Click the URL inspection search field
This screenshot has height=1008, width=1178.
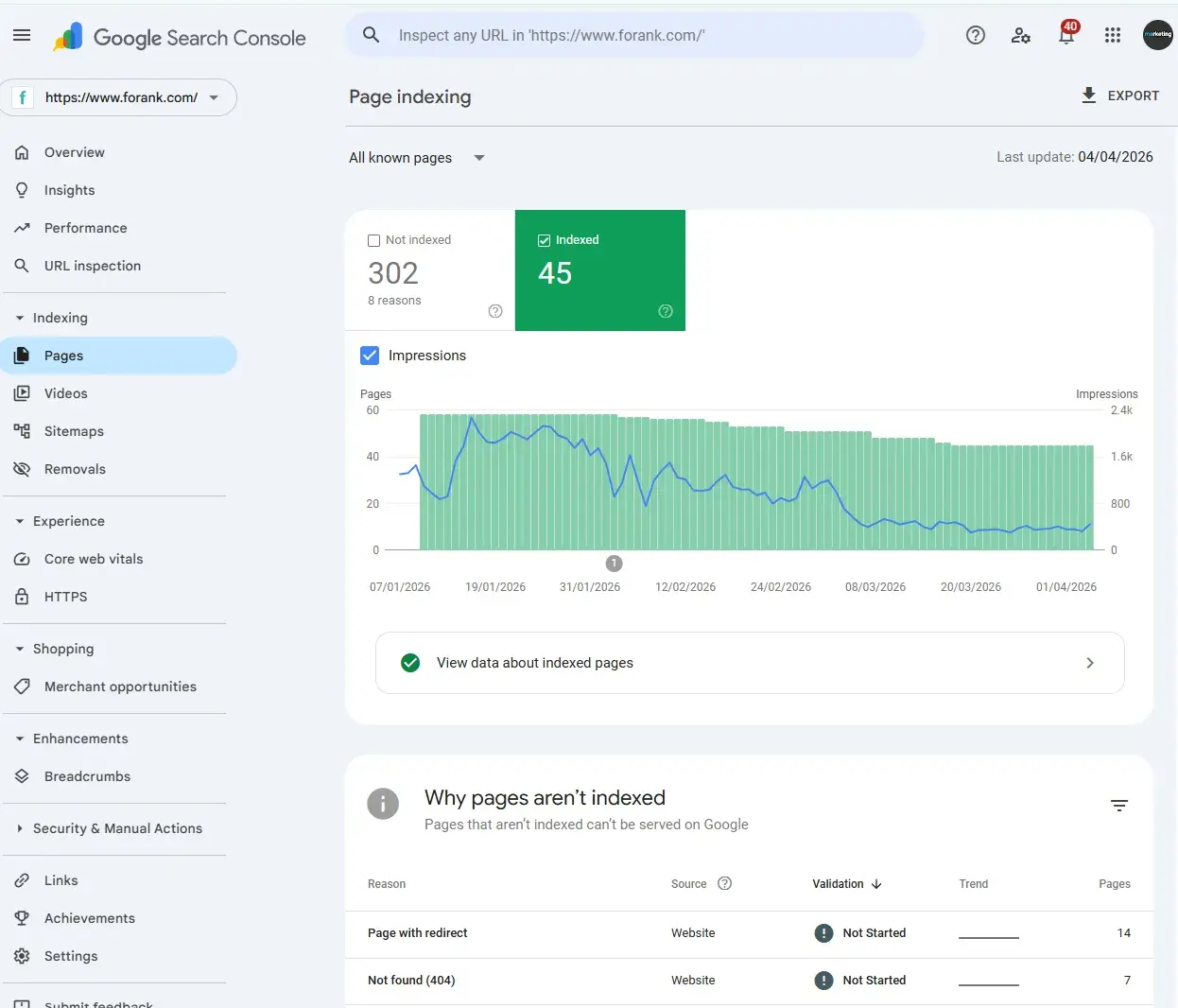pos(633,34)
